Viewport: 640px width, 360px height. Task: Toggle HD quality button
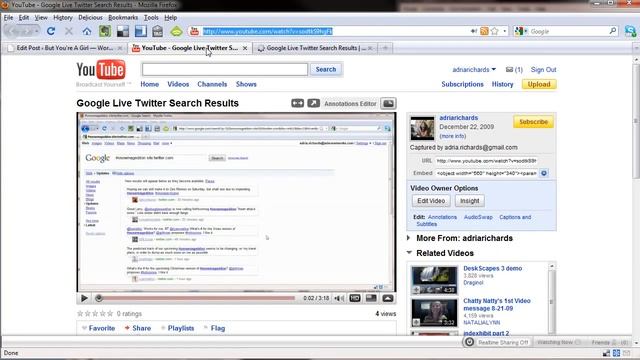tap(355, 298)
